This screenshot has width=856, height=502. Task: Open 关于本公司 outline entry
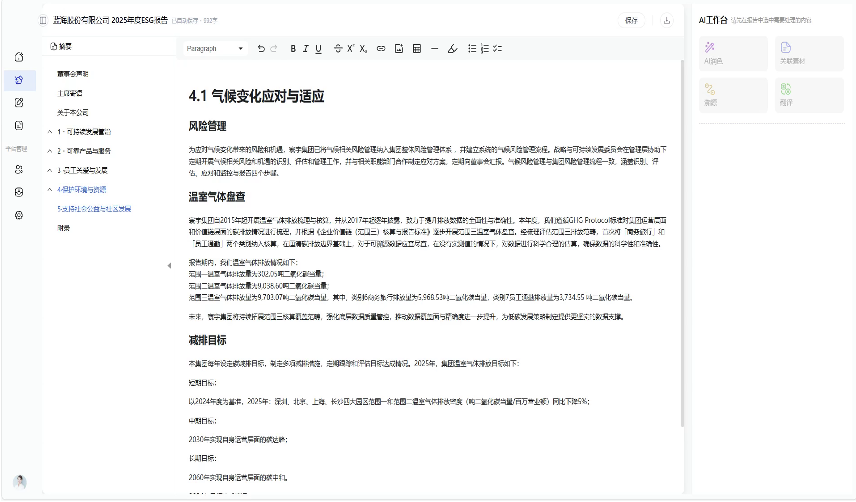[73, 112]
